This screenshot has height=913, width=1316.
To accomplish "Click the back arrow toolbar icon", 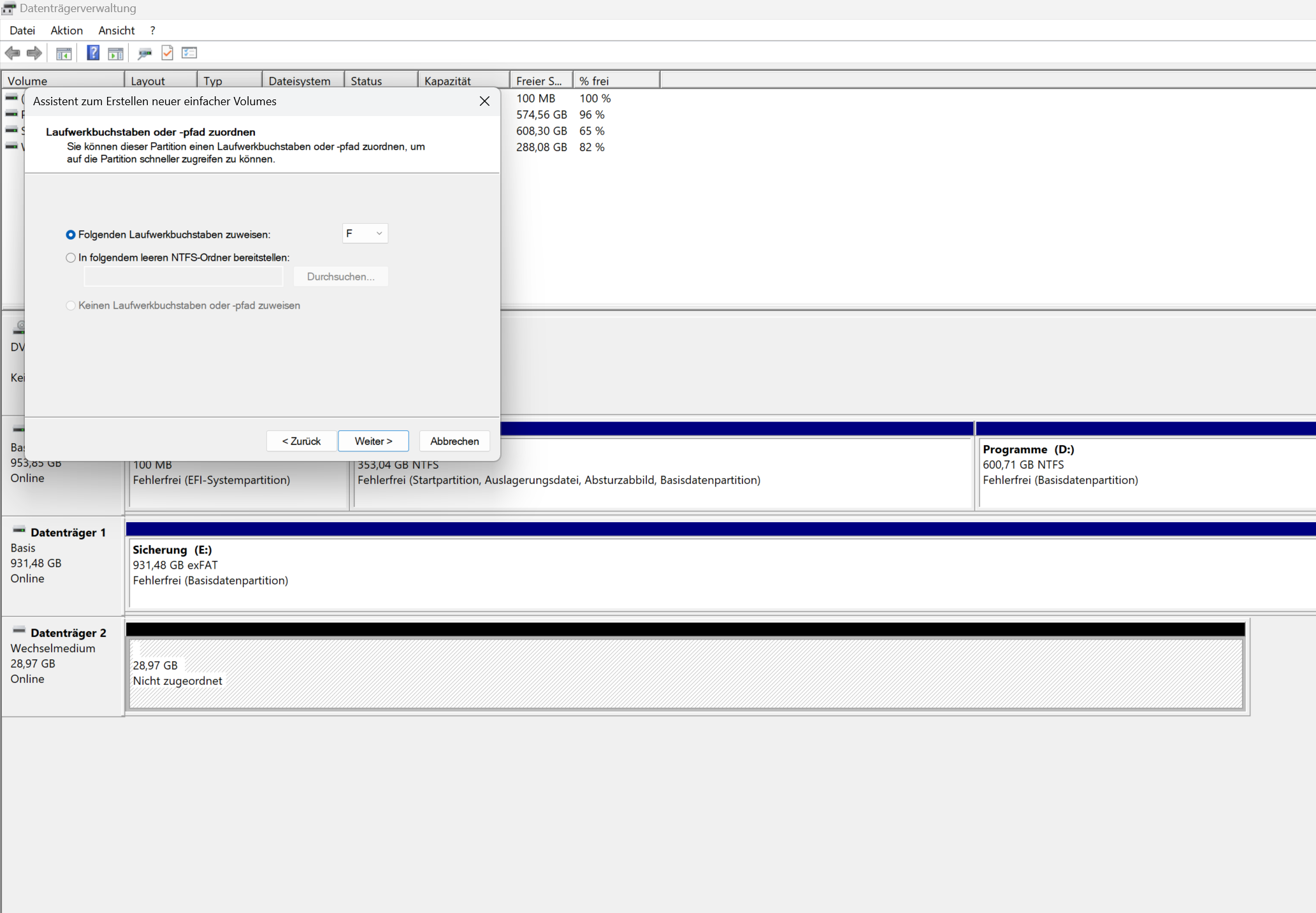I will click(12, 53).
